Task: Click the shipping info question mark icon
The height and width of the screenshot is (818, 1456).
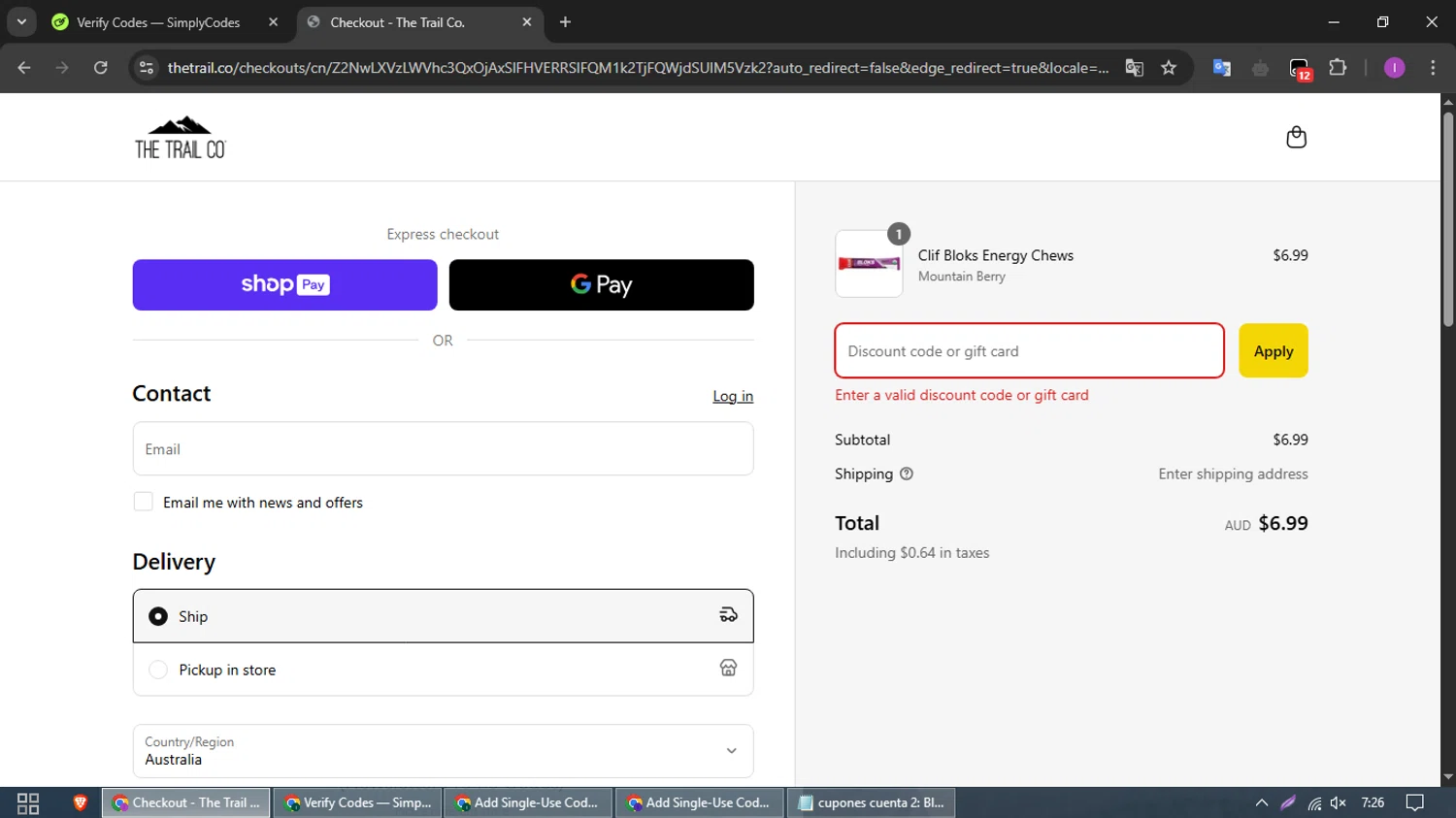Action: click(x=907, y=474)
